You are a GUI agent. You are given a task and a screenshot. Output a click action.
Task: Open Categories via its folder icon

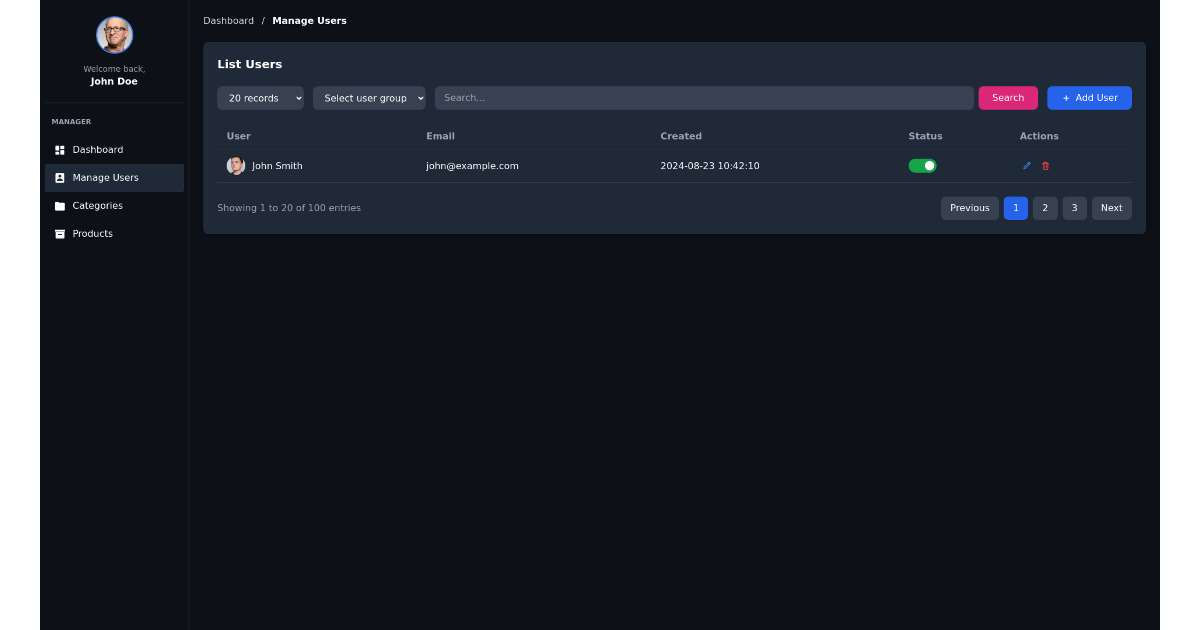click(x=59, y=205)
